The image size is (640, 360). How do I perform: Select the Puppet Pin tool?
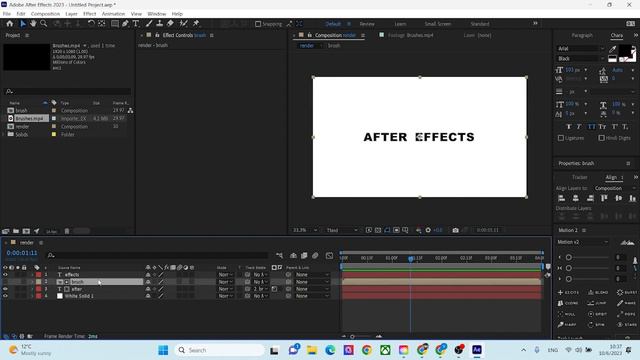coord(196,24)
